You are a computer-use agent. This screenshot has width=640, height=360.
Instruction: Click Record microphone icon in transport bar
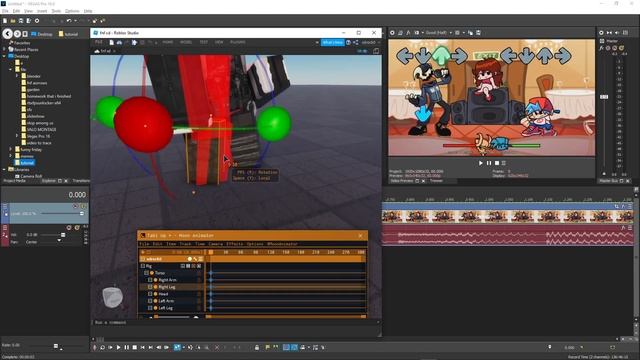pyautogui.click(x=95, y=347)
